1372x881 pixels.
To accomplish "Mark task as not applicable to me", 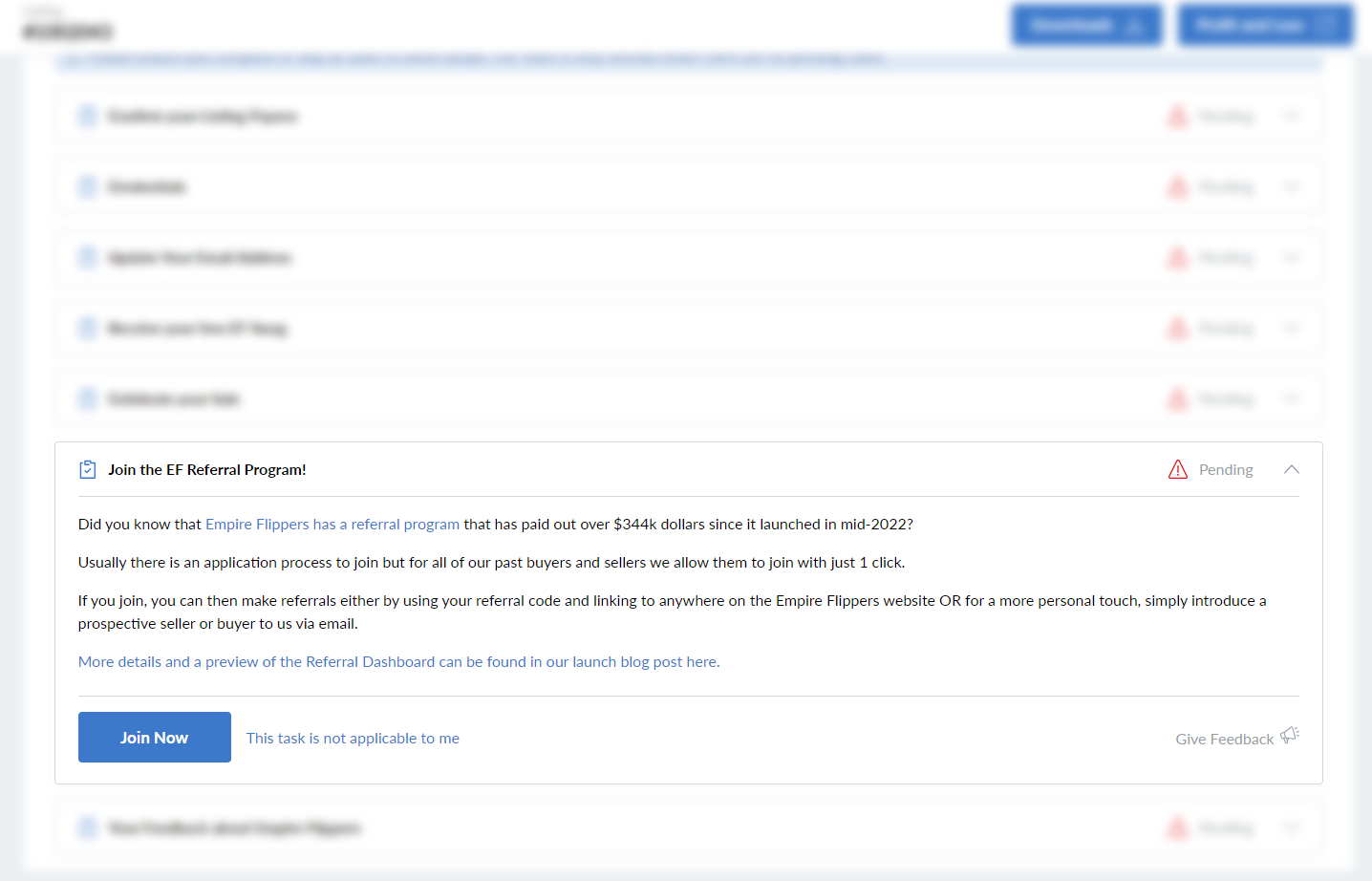I will pyautogui.click(x=353, y=739).
